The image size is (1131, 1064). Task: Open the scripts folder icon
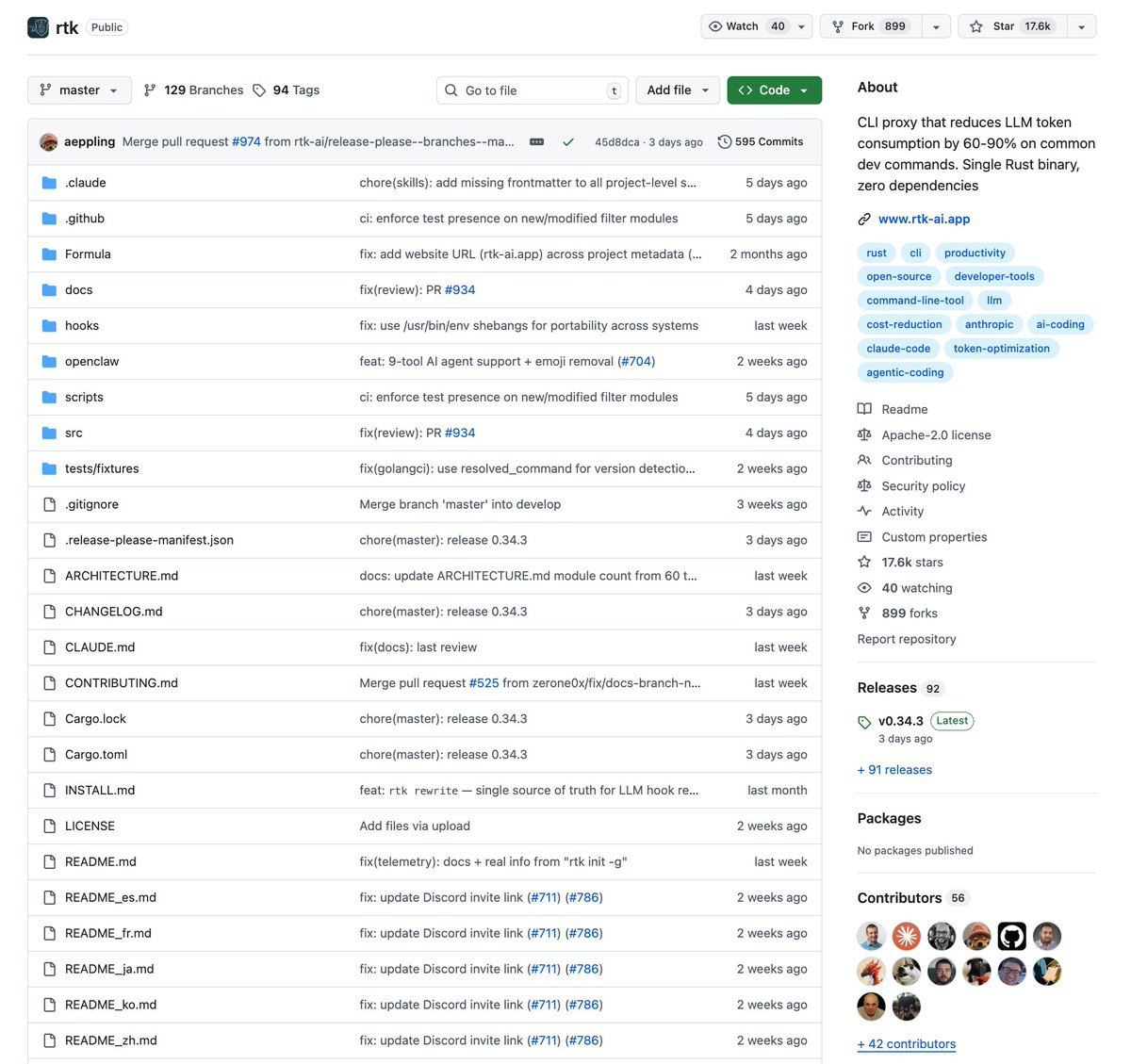[50, 398]
